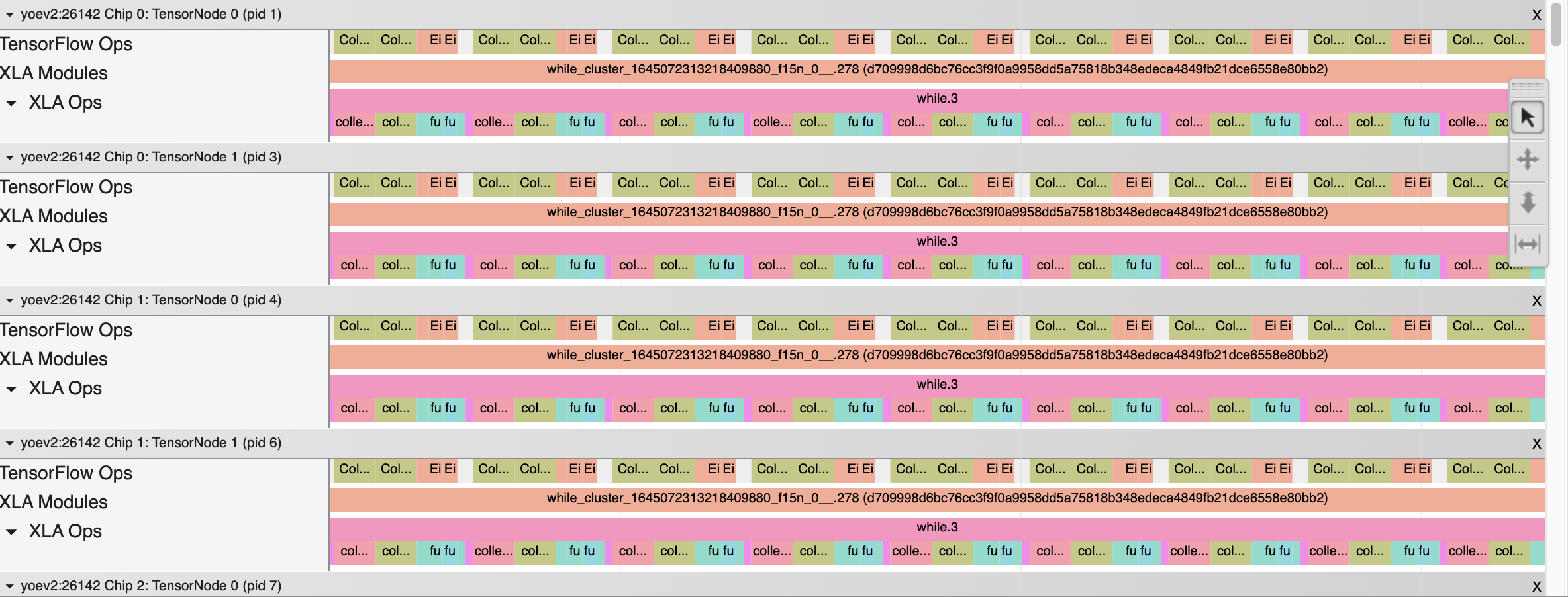Close the Chip 1 TensorNode 0 (pid 4) process
The image size is (1568, 597).
tap(1537, 301)
